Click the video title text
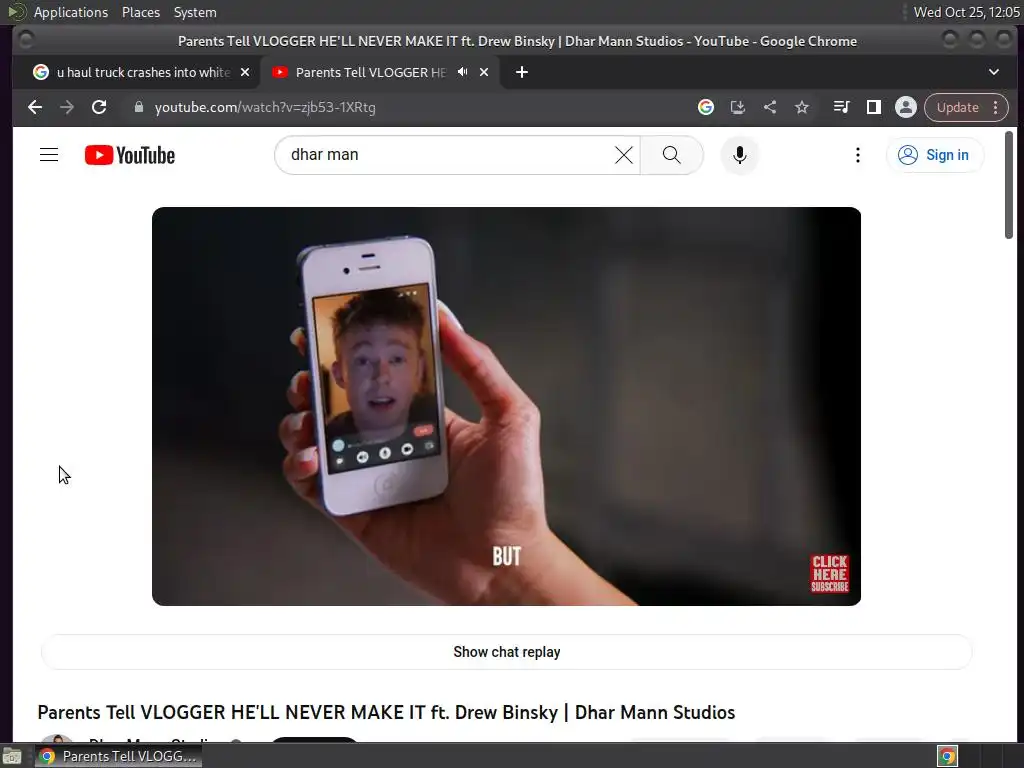Image resolution: width=1024 pixels, height=768 pixels. [x=386, y=712]
